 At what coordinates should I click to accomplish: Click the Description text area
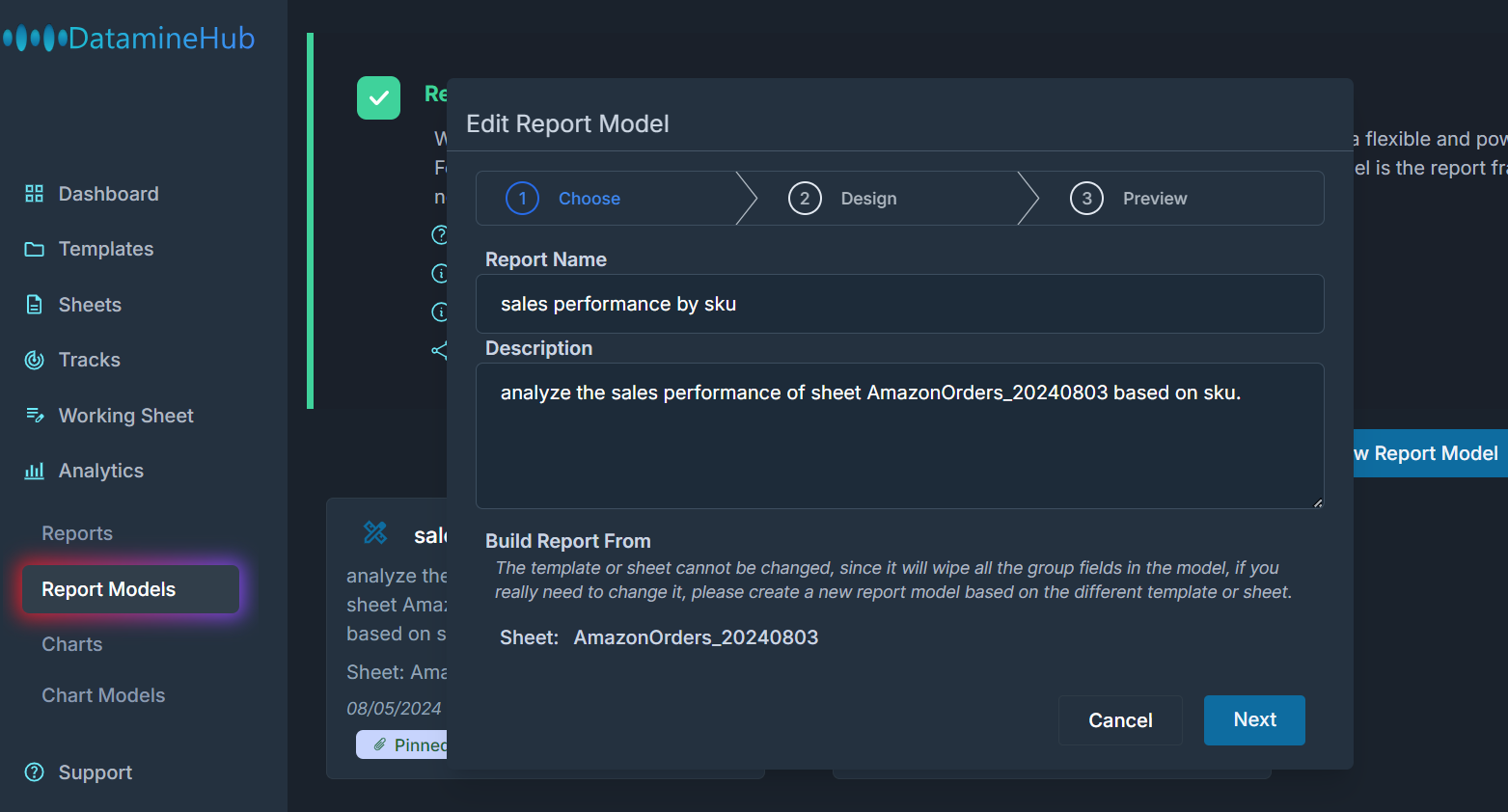(899, 436)
